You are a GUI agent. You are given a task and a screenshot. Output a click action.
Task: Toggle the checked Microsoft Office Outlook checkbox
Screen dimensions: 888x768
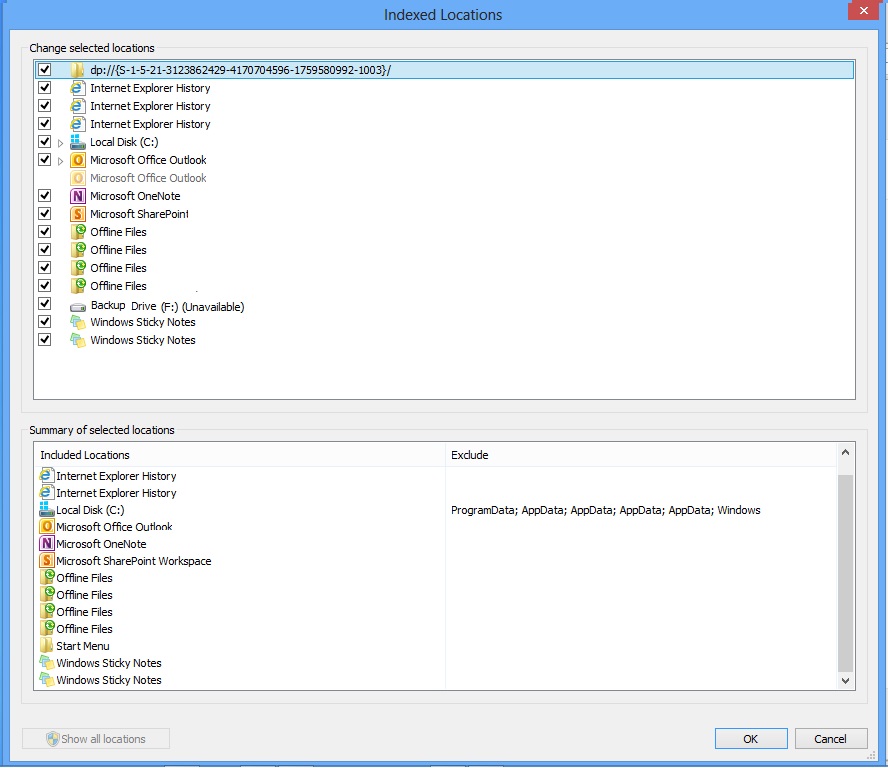pyautogui.click(x=44, y=159)
